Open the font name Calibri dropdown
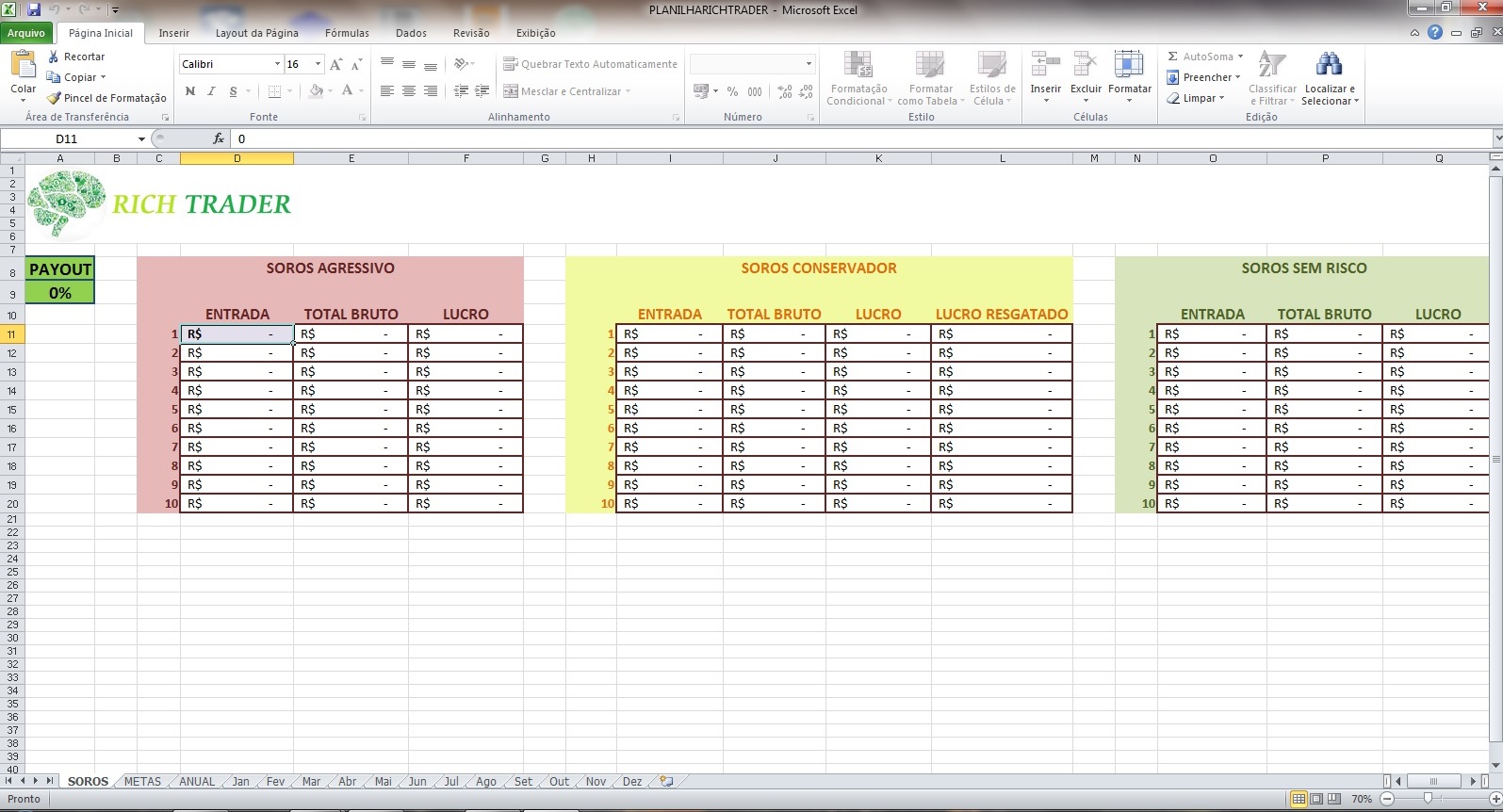Screen dimensions: 1503x812 pos(277,64)
